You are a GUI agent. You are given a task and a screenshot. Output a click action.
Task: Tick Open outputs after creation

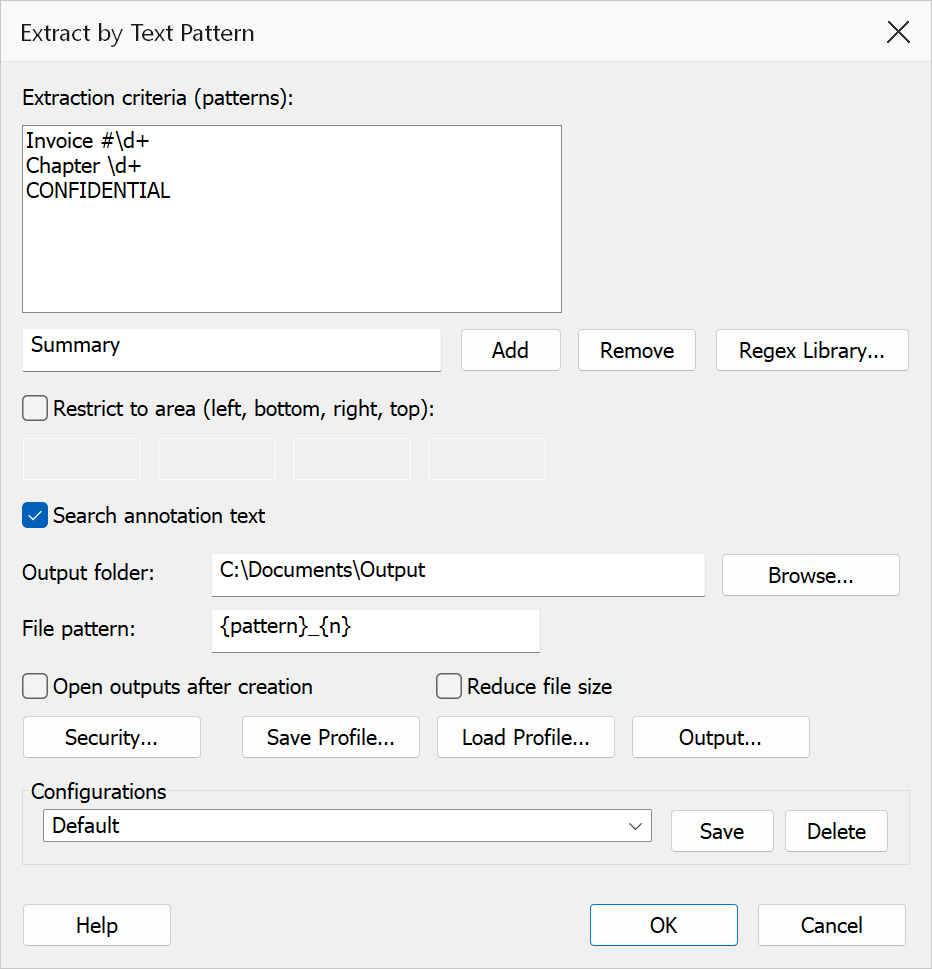click(x=35, y=687)
